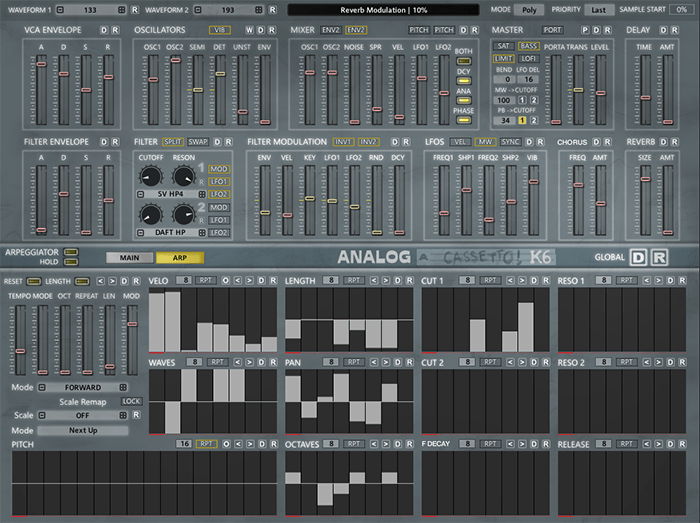Shift RESO 1 sequence left with < arrow
Viewport: 700px width, 523px height.
coord(646,281)
